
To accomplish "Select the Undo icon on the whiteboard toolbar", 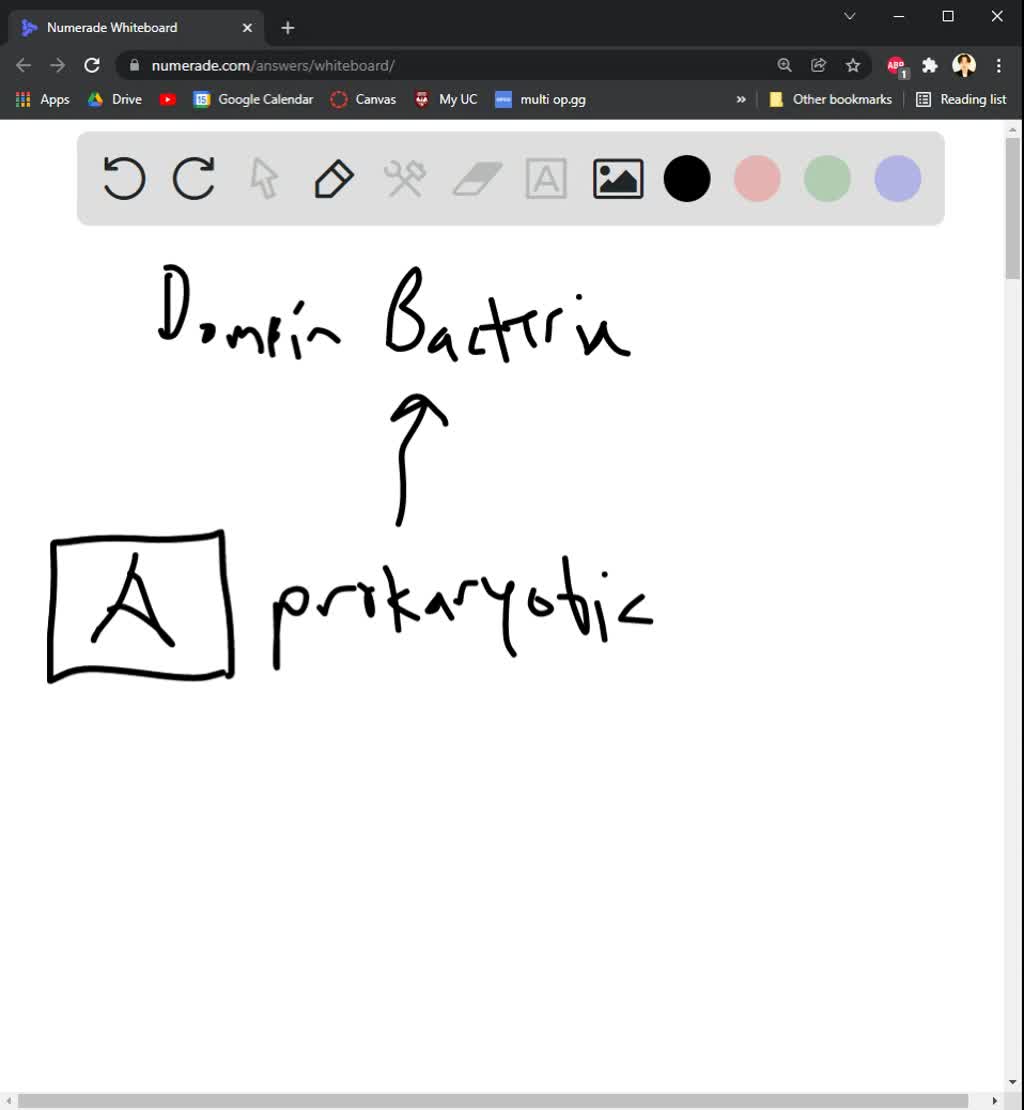I will point(123,178).
